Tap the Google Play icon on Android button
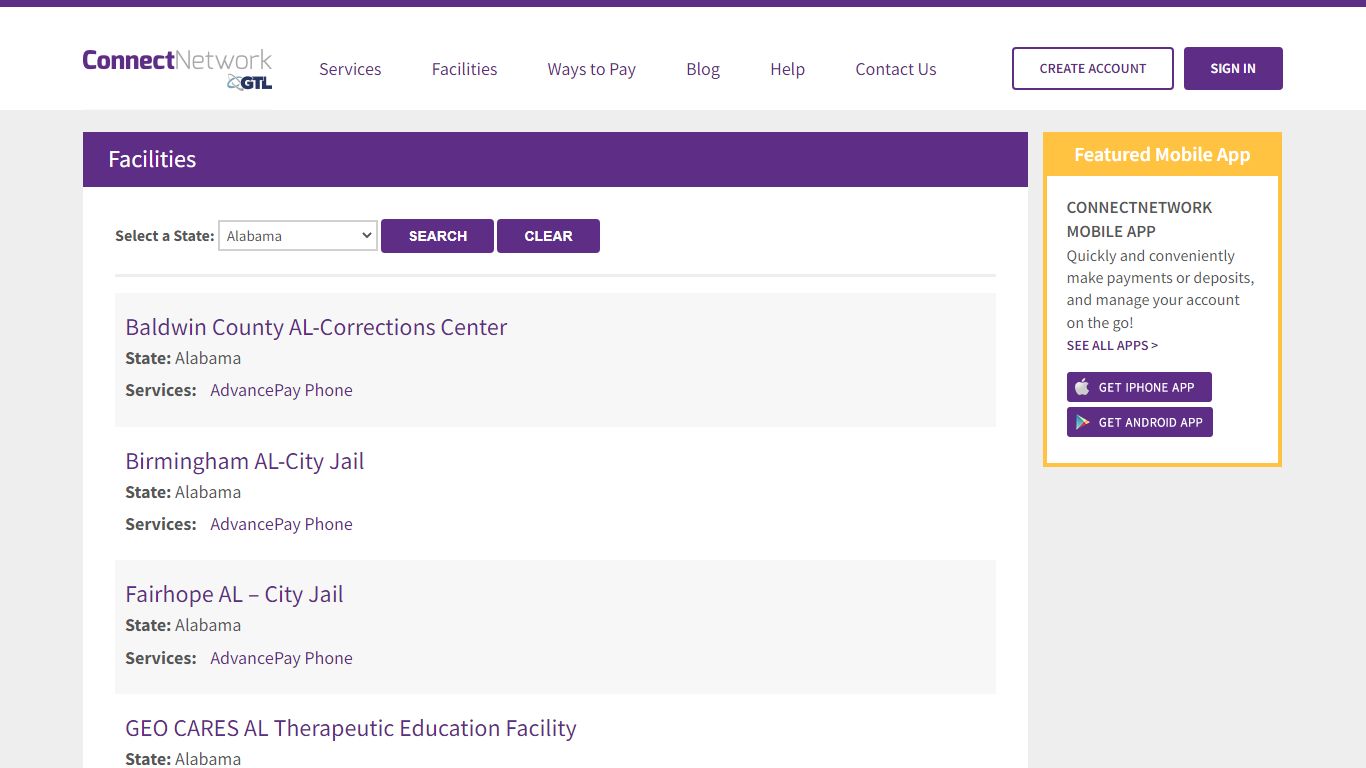 (1082, 422)
